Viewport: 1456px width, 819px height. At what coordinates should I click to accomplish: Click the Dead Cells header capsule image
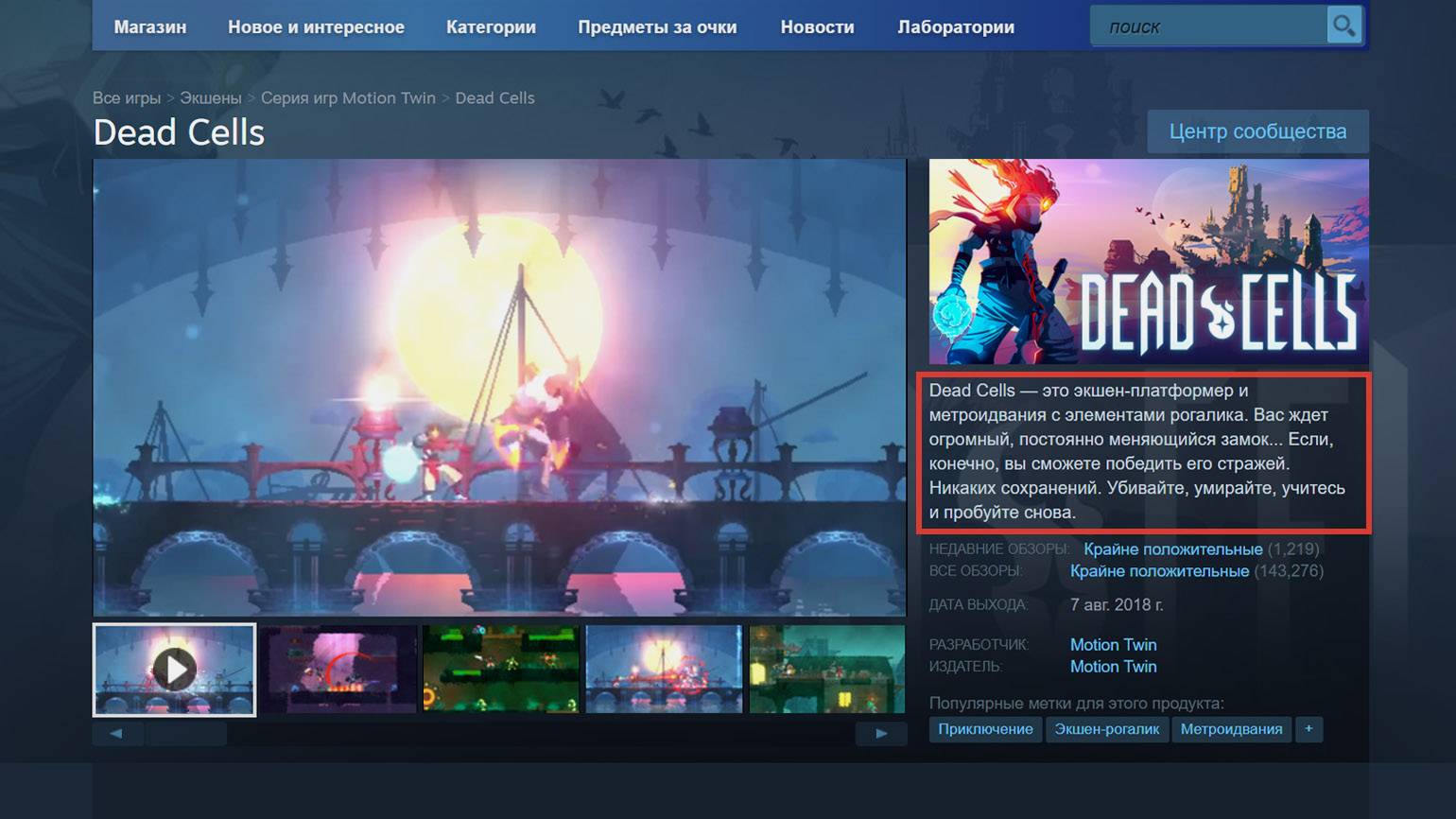coord(1149,262)
